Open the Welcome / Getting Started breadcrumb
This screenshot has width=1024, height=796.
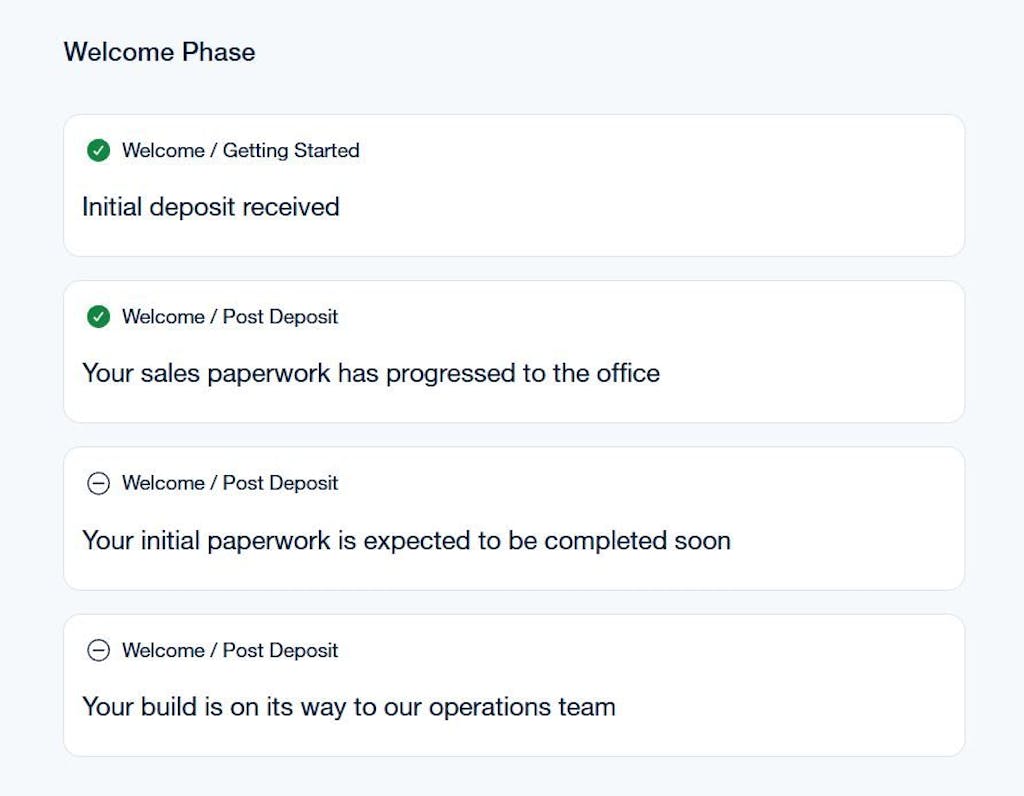pyautogui.click(x=240, y=151)
